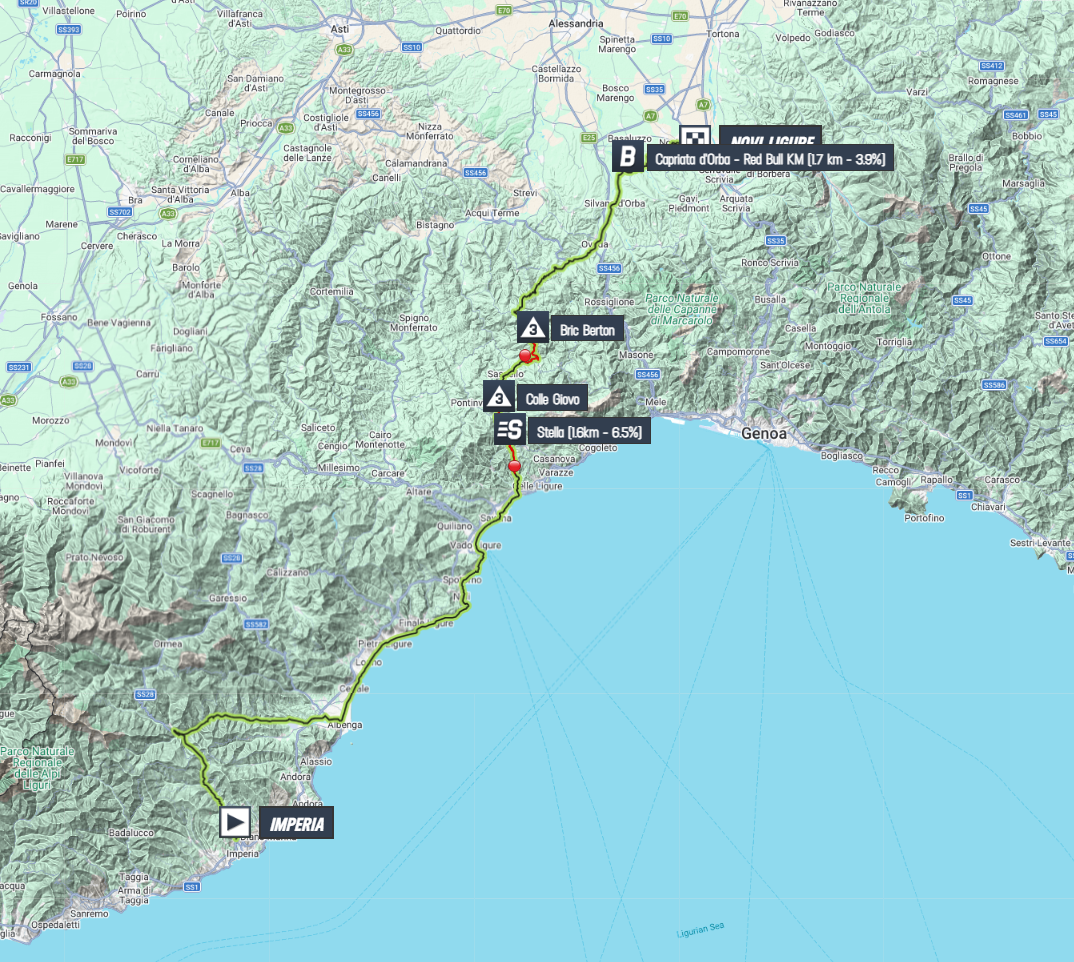Viewport: 1074px width, 962px height.
Task: Click the Ligurian Sea label
Action: coord(700,930)
